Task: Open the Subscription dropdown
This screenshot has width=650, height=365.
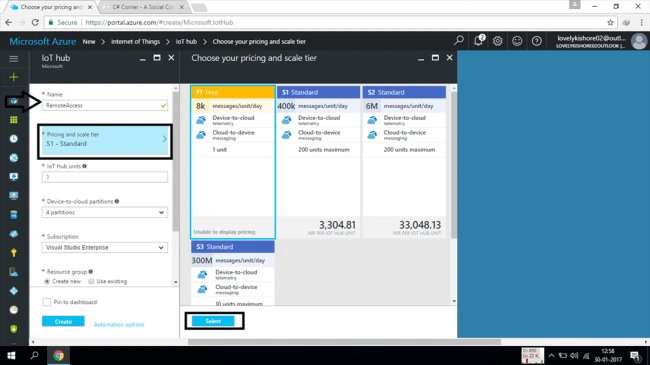Action: (x=105, y=248)
